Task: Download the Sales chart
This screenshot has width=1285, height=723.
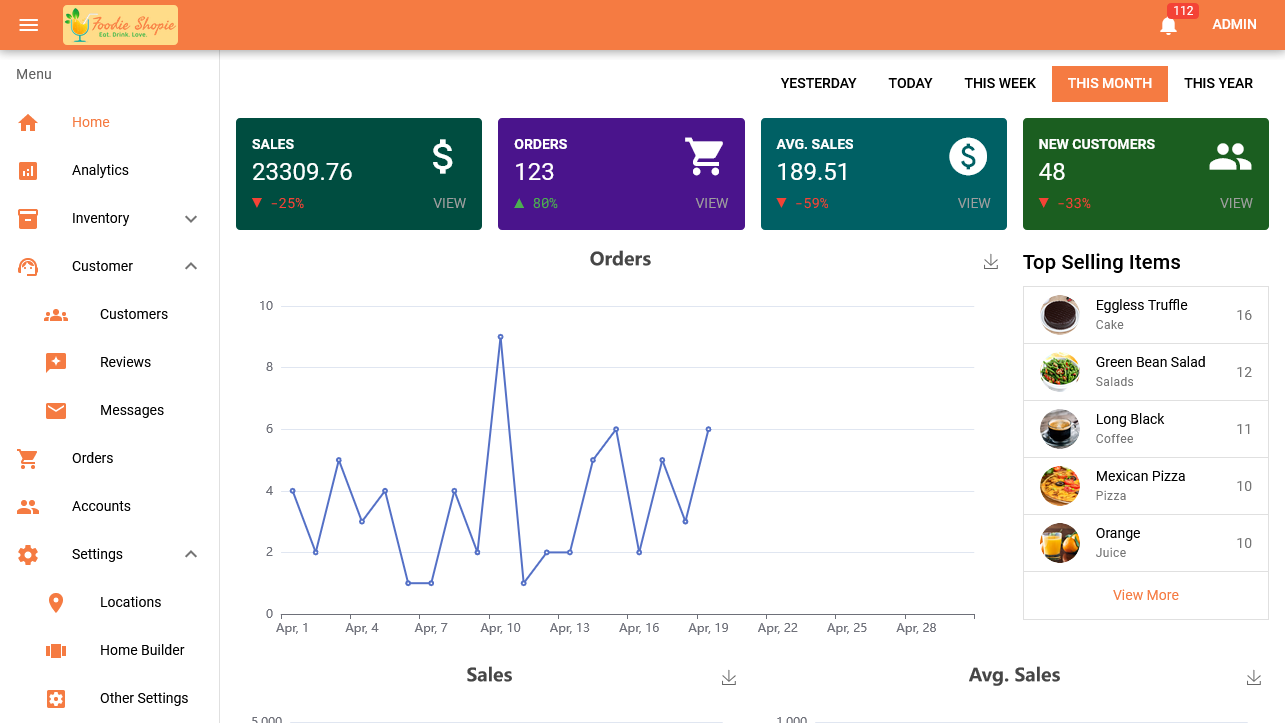Action: point(729,677)
